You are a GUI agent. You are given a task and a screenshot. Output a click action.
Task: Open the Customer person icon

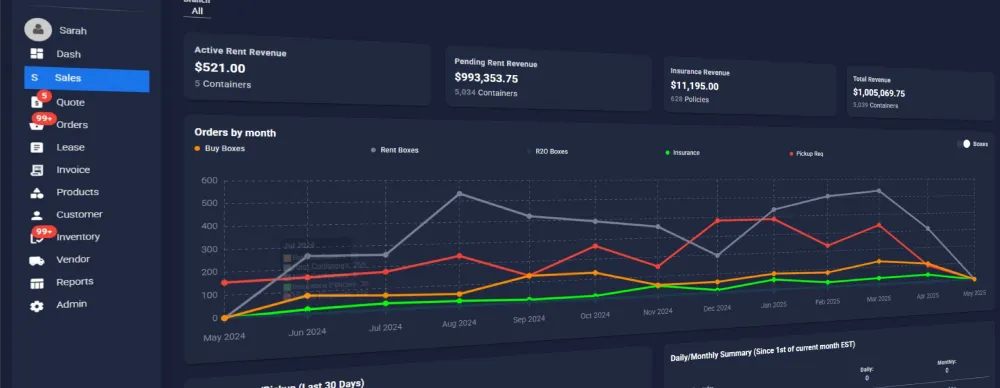[37, 215]
